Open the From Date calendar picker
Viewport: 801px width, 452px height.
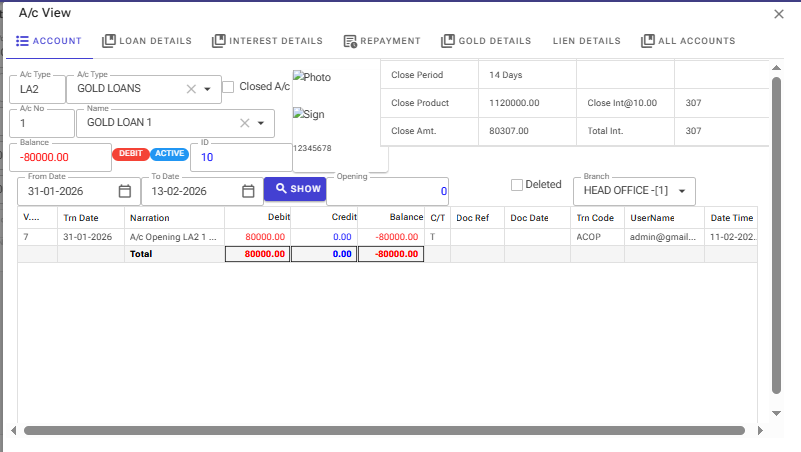click(x=125, y=191)
